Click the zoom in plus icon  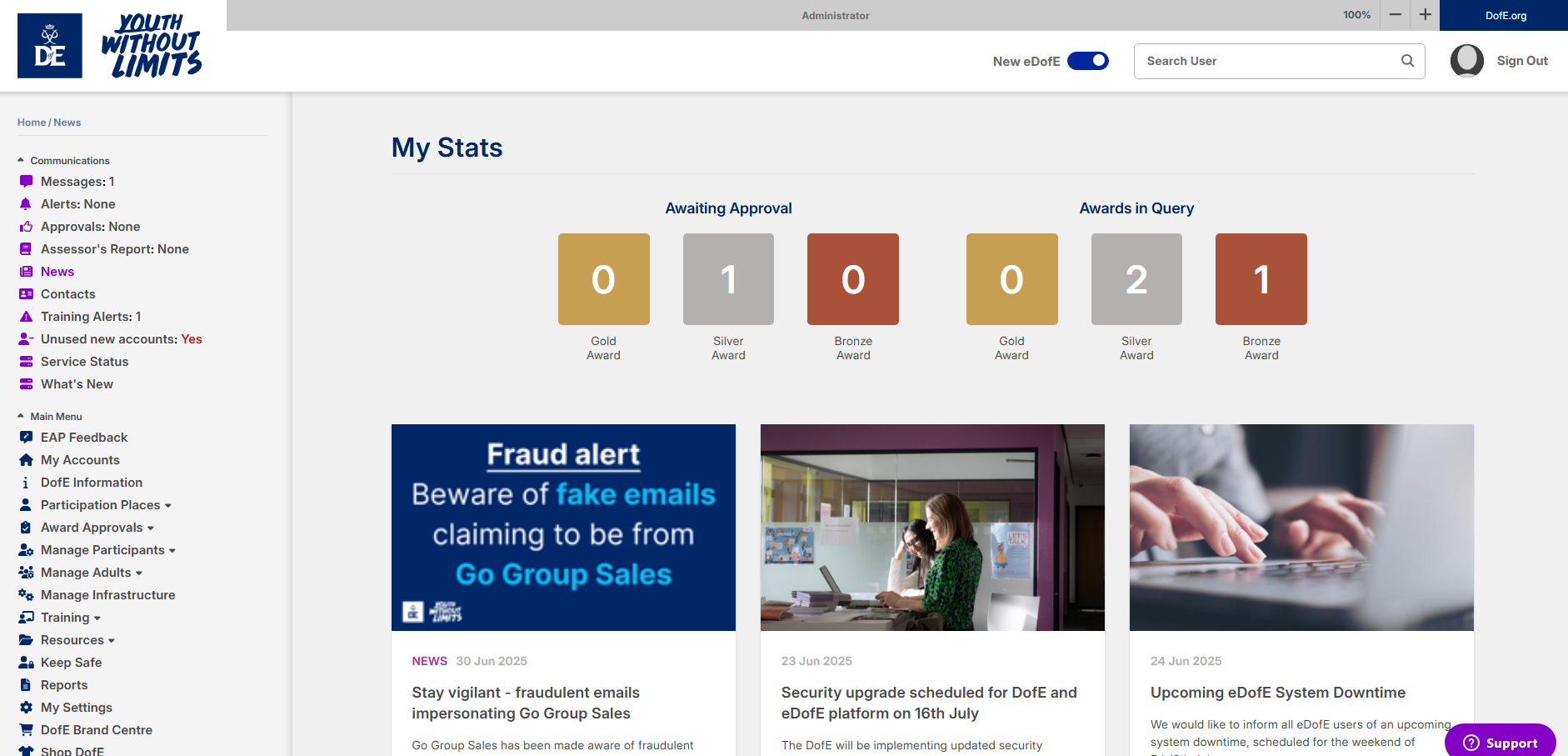(x=1426, y=15)
